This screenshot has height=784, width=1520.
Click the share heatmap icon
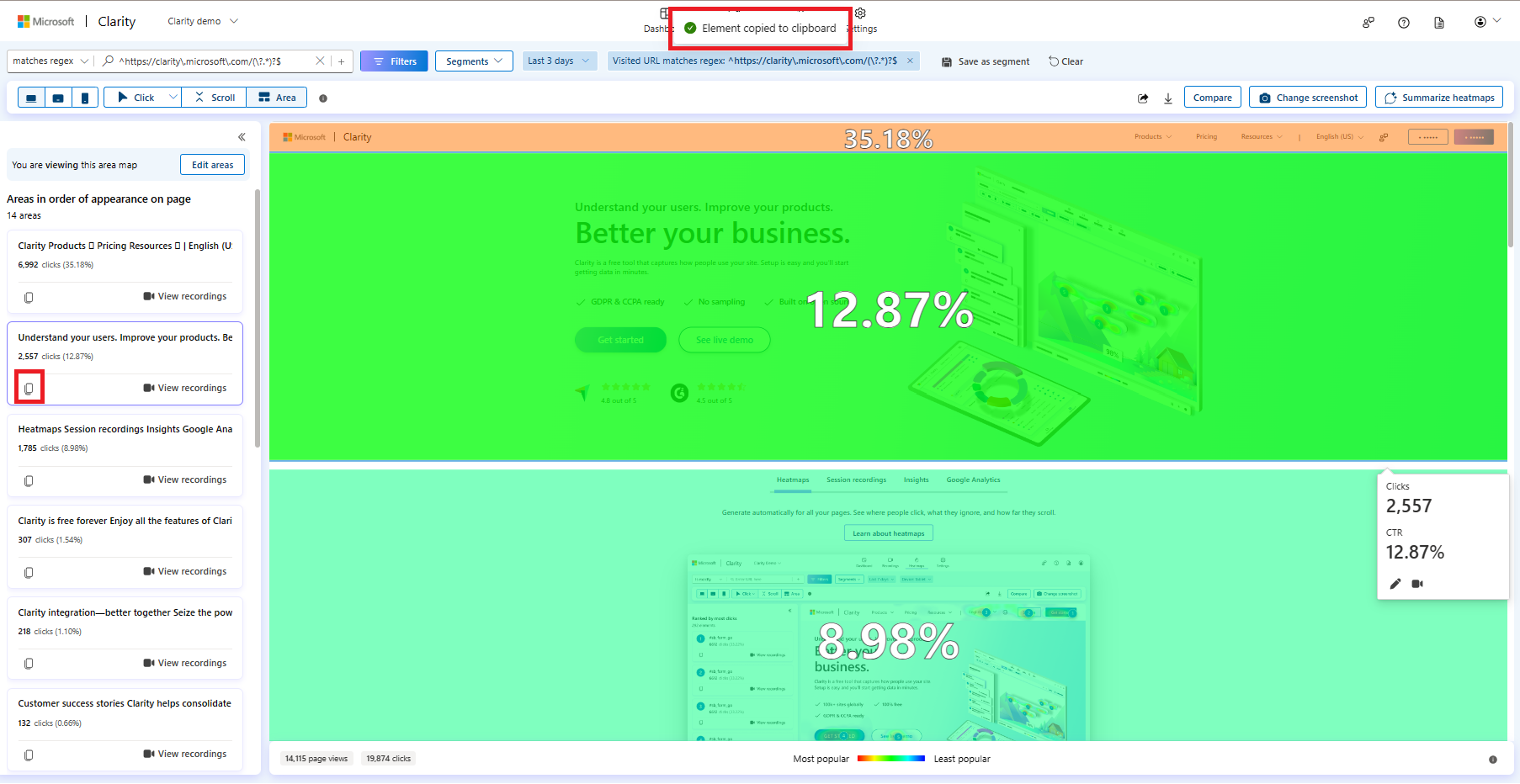tap(1143, 98)
